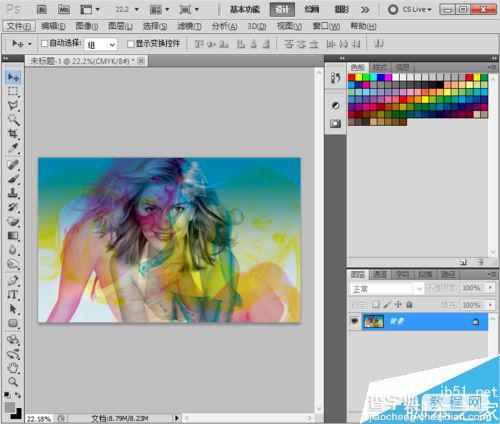Select the Gradient tool
This screenshot has height=424, width=500.
[x=13, y=236]
